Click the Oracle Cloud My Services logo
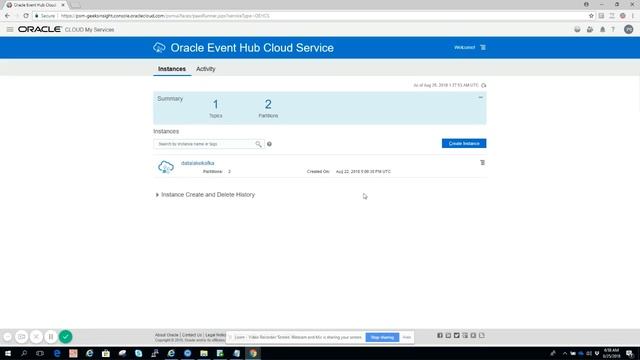The width and height of the screenshot is (640, 360). coord(66,29)
